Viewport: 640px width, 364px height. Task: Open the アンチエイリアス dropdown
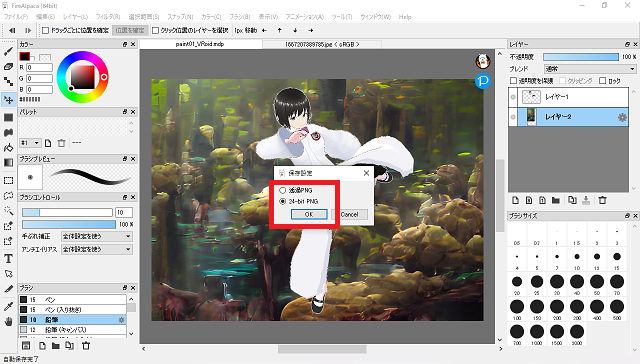[x=97, y=249]
